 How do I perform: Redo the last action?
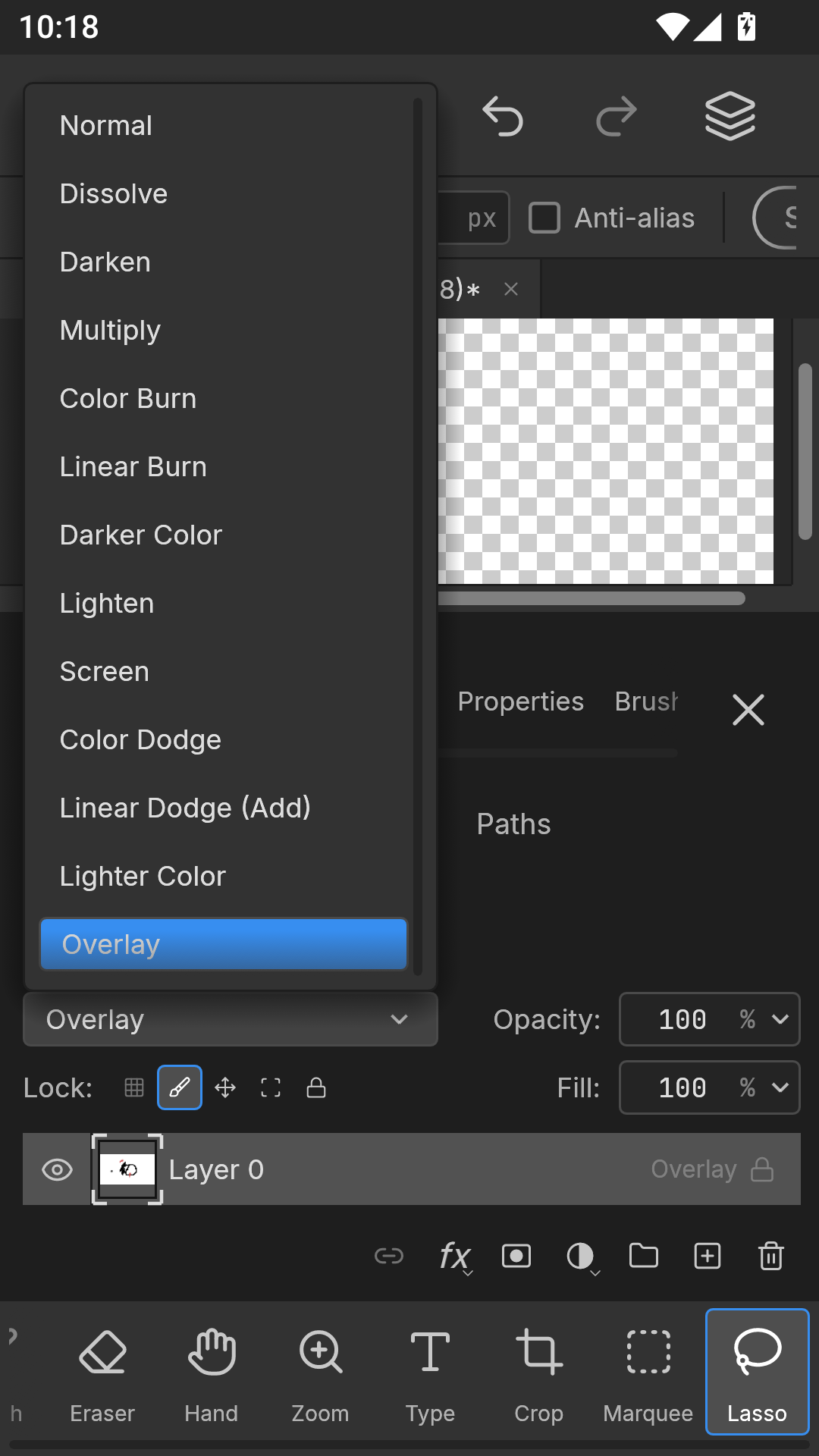[x=616, y=117]
